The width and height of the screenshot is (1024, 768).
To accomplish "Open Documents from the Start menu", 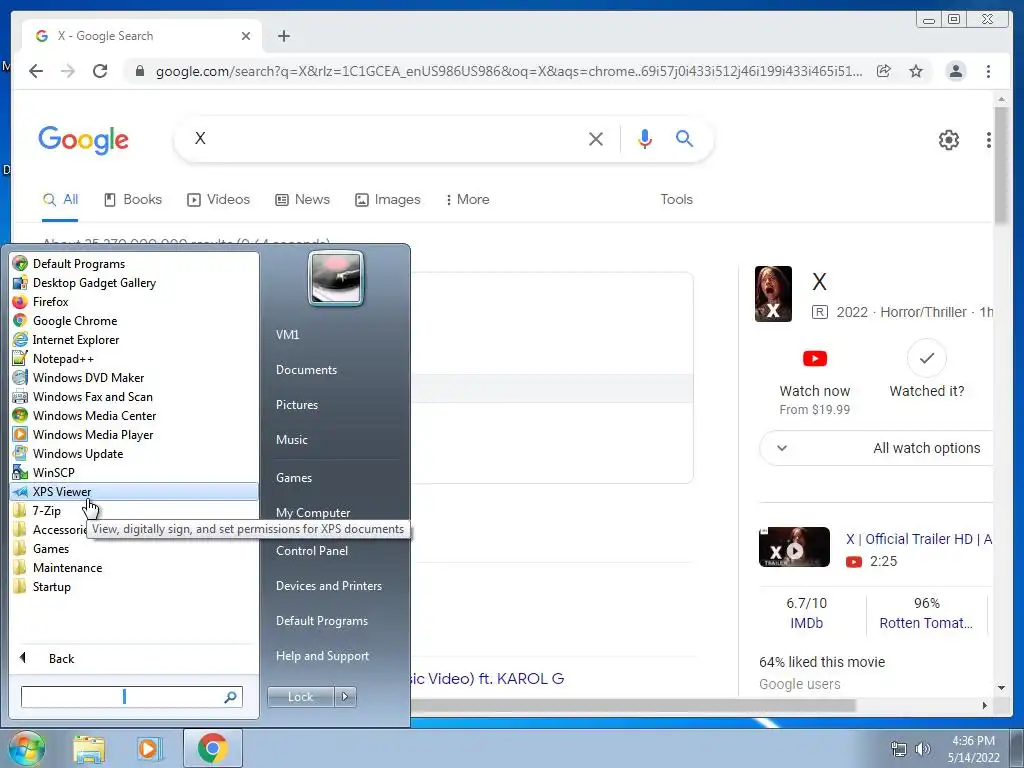I will (306, 370).
